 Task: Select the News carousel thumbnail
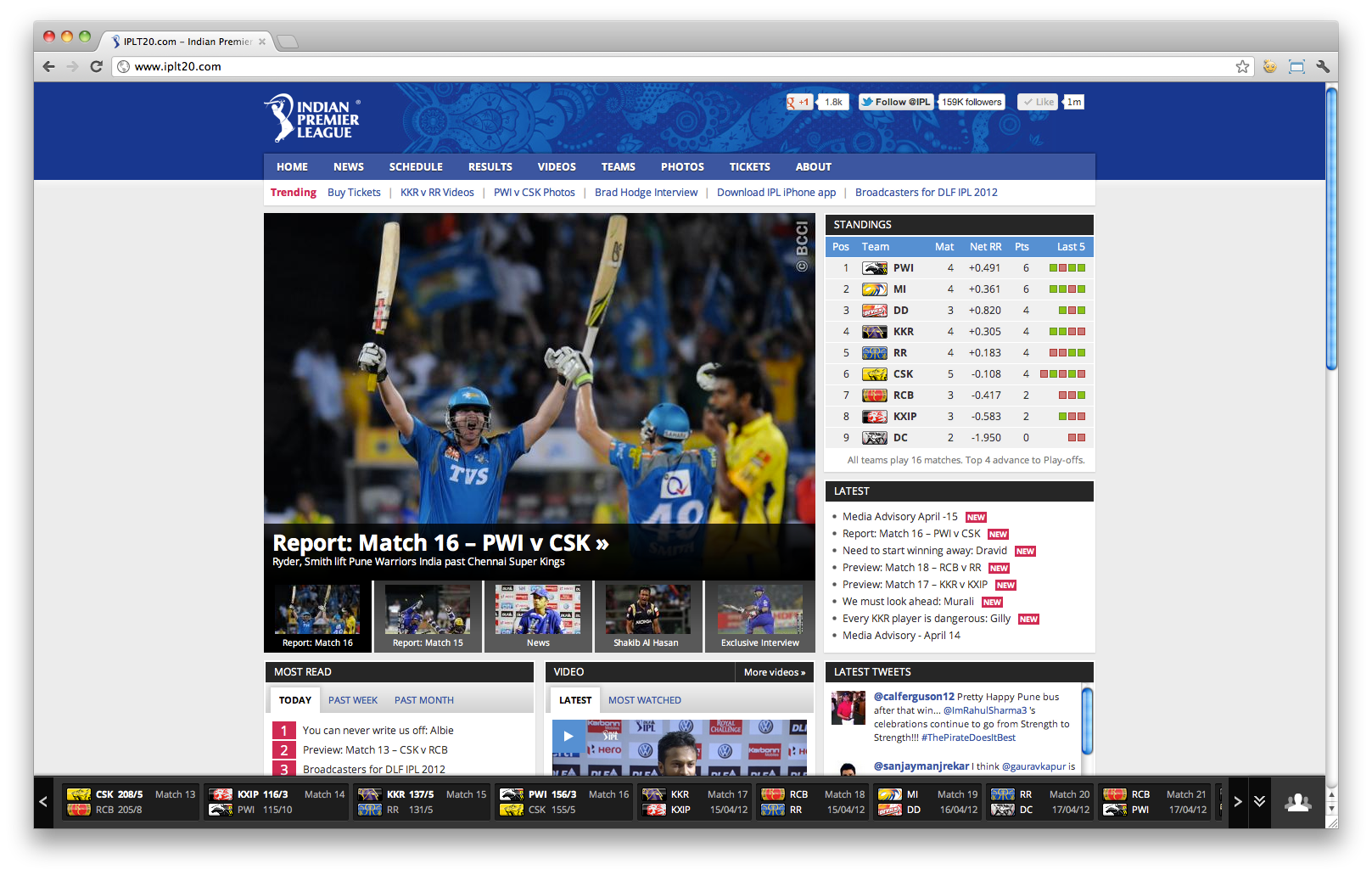538,617
